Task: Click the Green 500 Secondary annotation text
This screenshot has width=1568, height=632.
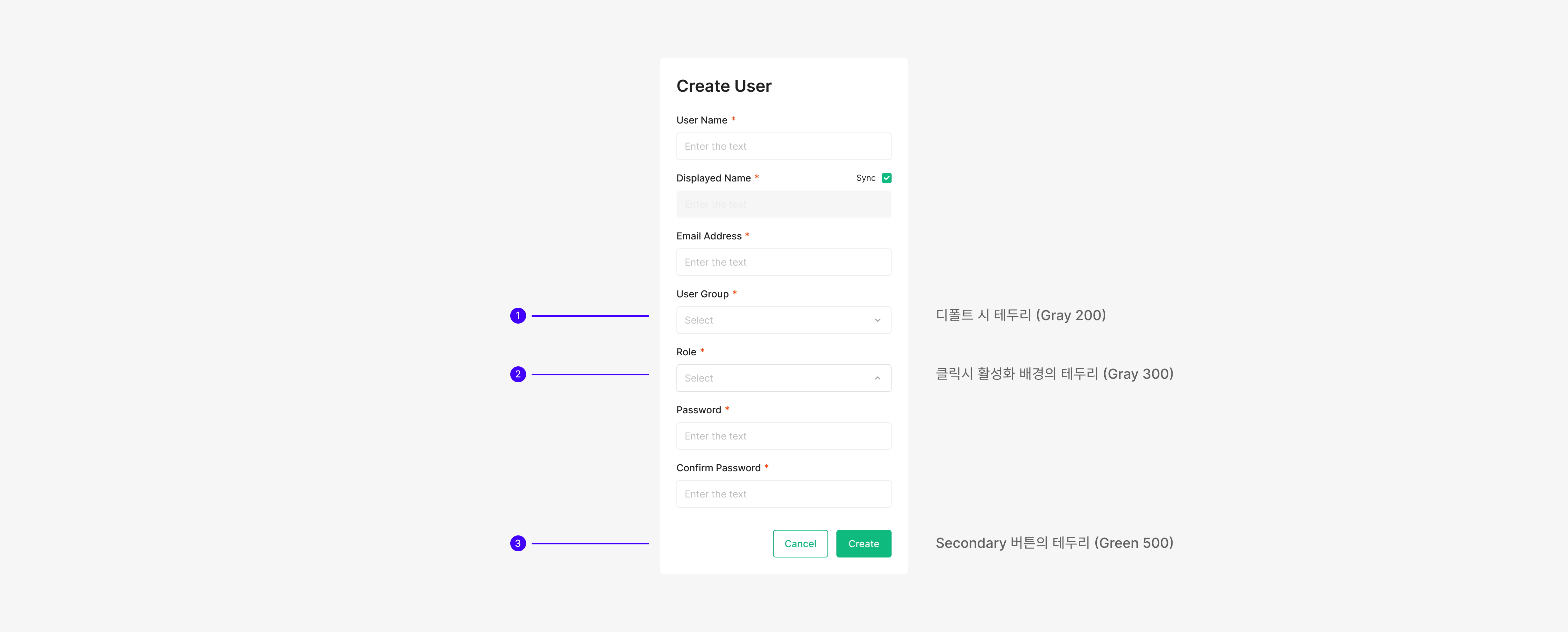Action: tap(1054, 543)
